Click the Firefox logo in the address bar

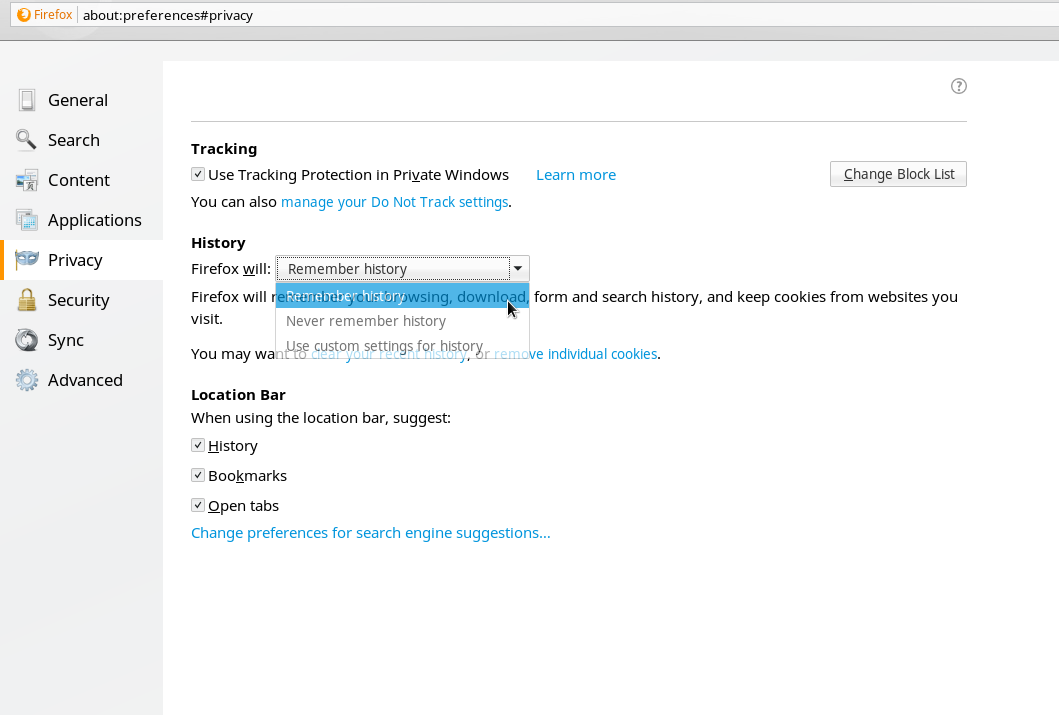point(24,15)
